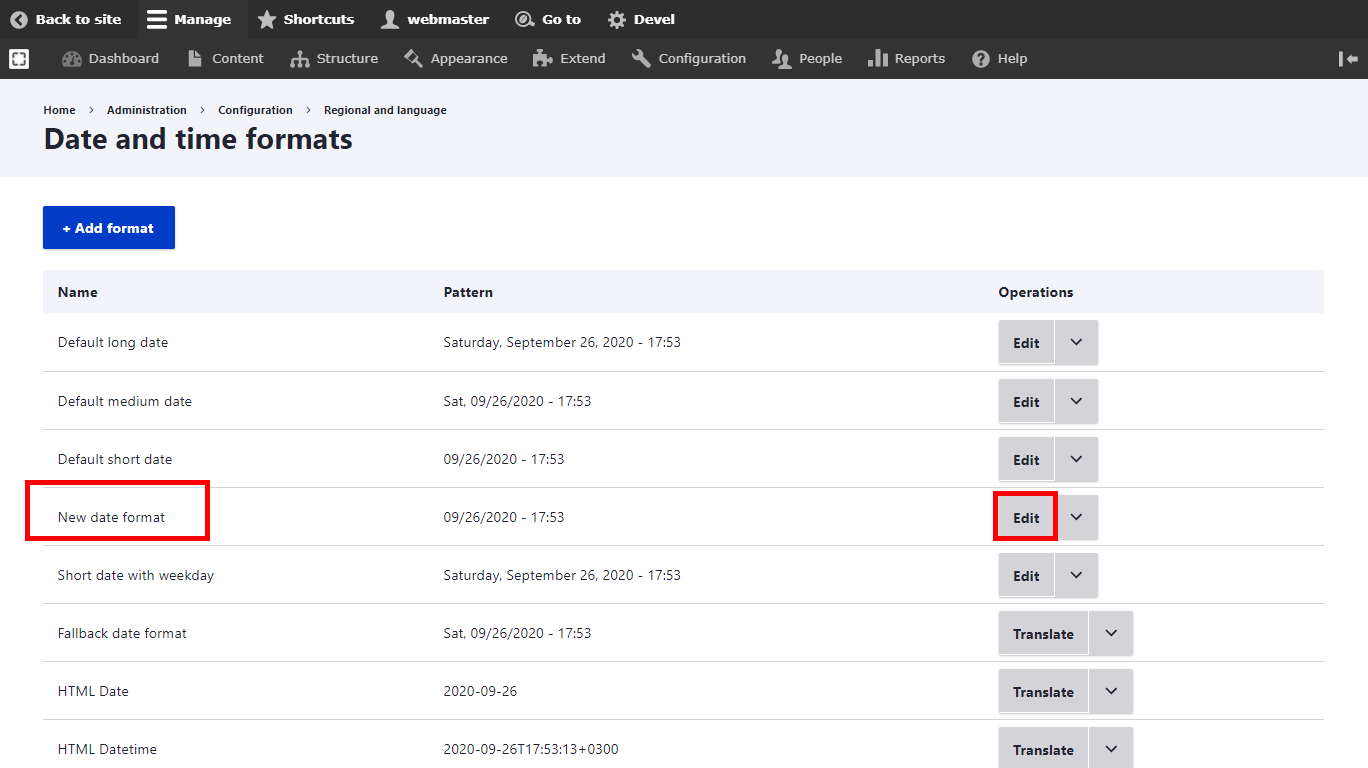This screenshot has width=1368, height=768.
Task: Expand operations dropdown for Default long date
Action: [x=1076, y=342]
